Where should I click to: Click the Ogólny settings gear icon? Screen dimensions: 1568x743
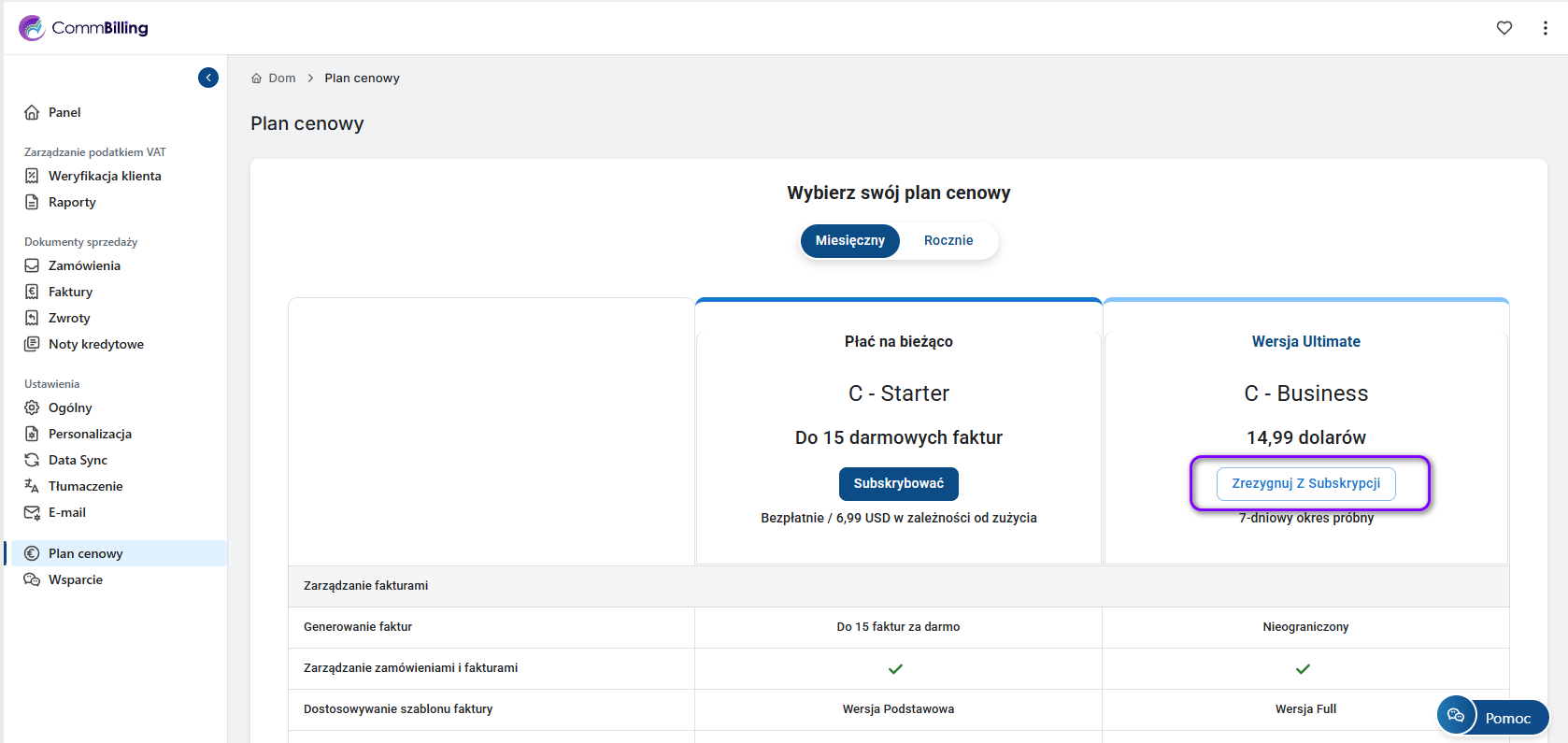[32, 407]
